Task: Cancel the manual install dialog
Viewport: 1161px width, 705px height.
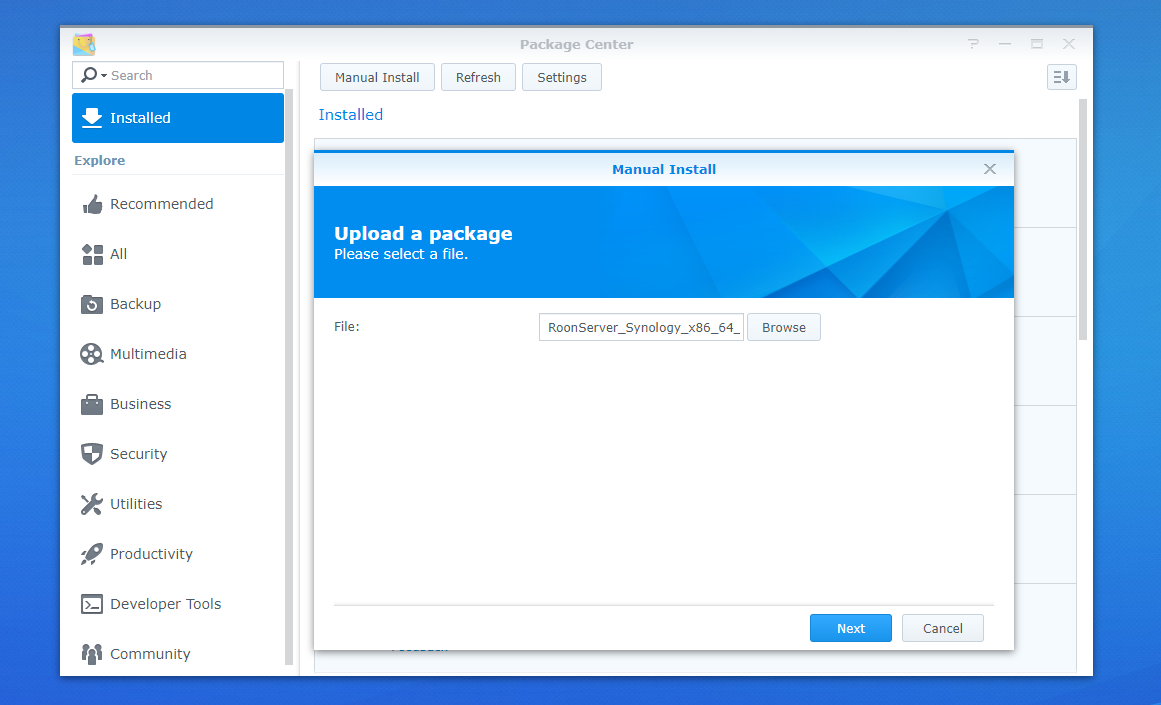Action: click(942, 628)
